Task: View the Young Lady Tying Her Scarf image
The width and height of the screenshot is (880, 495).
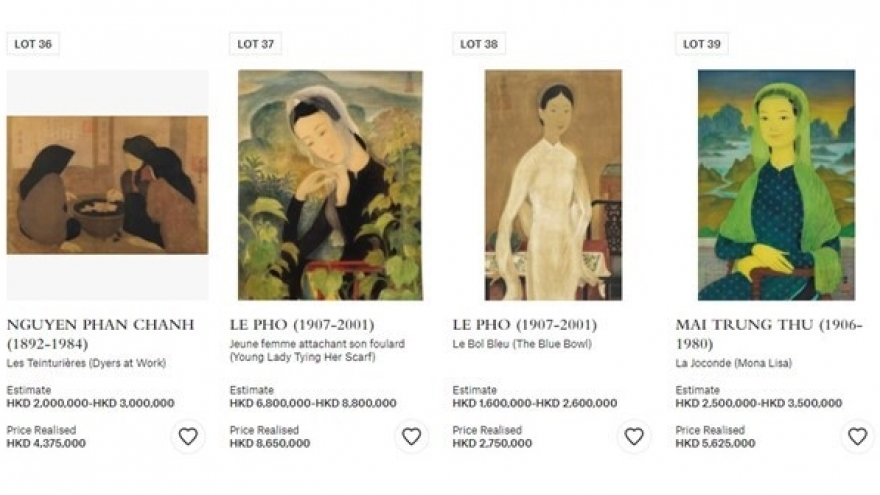Action: pos(330,185)
